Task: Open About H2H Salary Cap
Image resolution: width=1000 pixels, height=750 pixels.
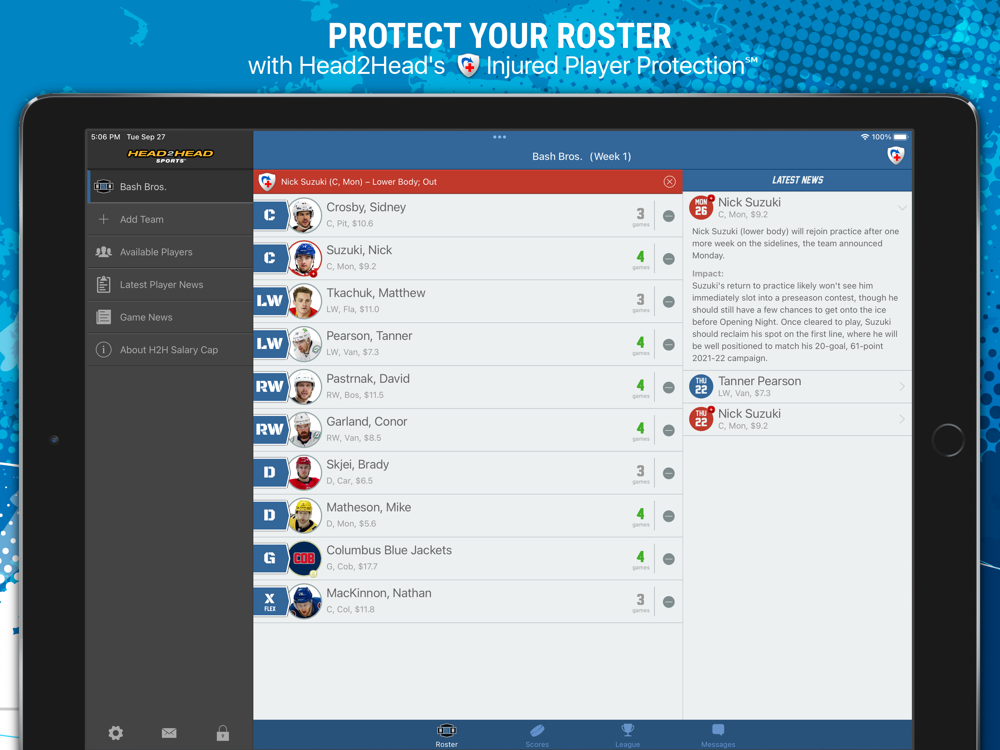Action: (x=170, y=349)
